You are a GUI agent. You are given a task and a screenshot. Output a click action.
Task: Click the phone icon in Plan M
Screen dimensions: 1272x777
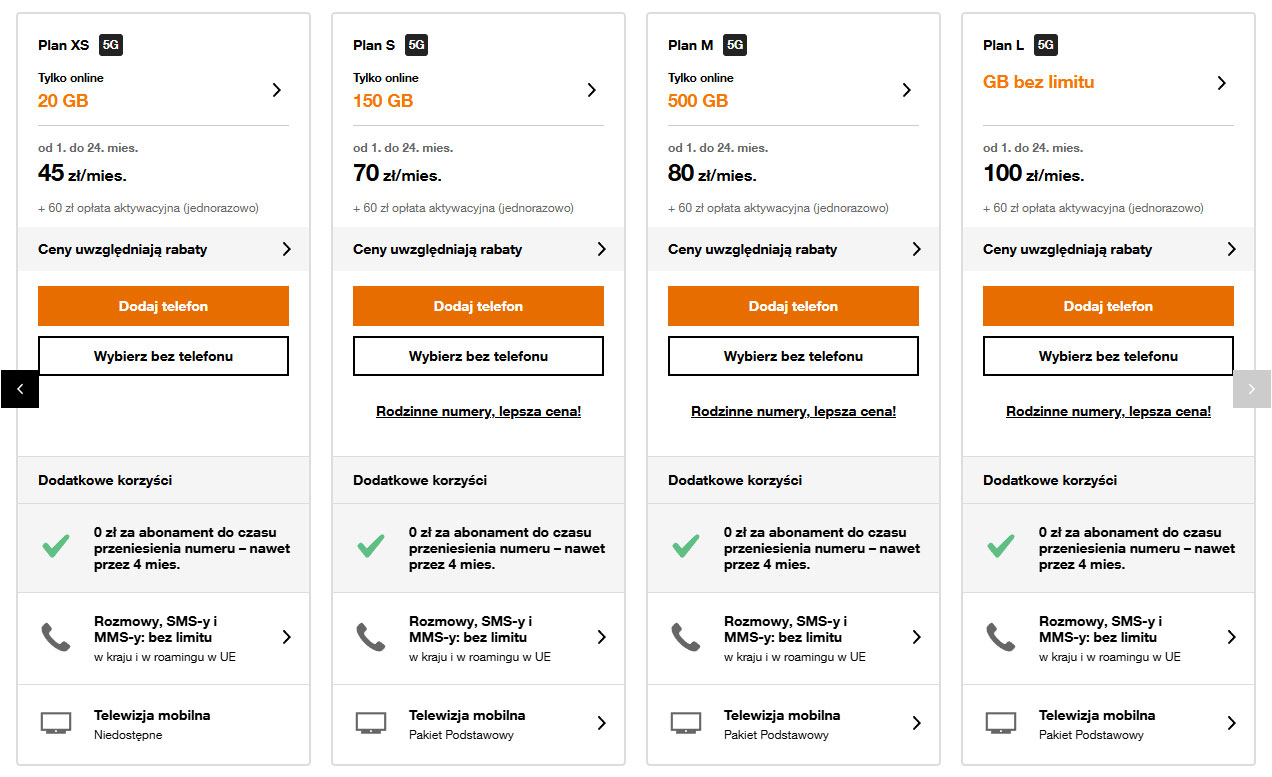pyautogui.click(x=685, y=637)
